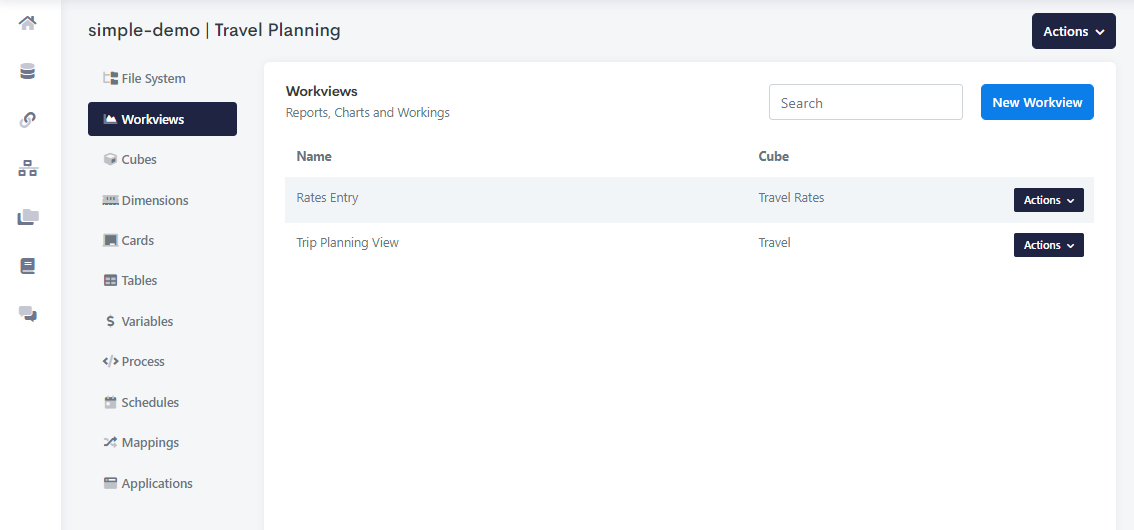Select Dimensions from the side menu

pyautogui.click(x=154, y=201)
